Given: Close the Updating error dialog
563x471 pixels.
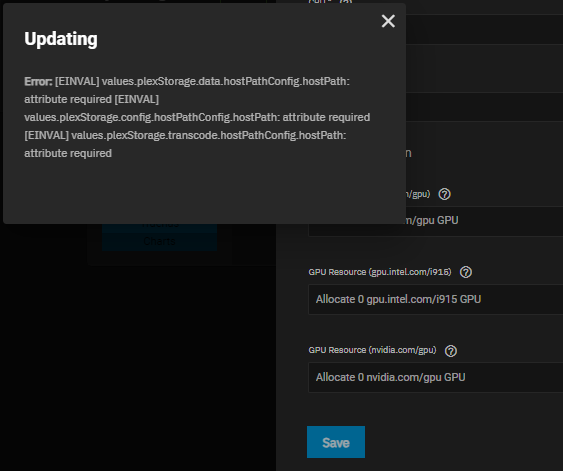Looking at the screenshot, I should click(388, 21).
